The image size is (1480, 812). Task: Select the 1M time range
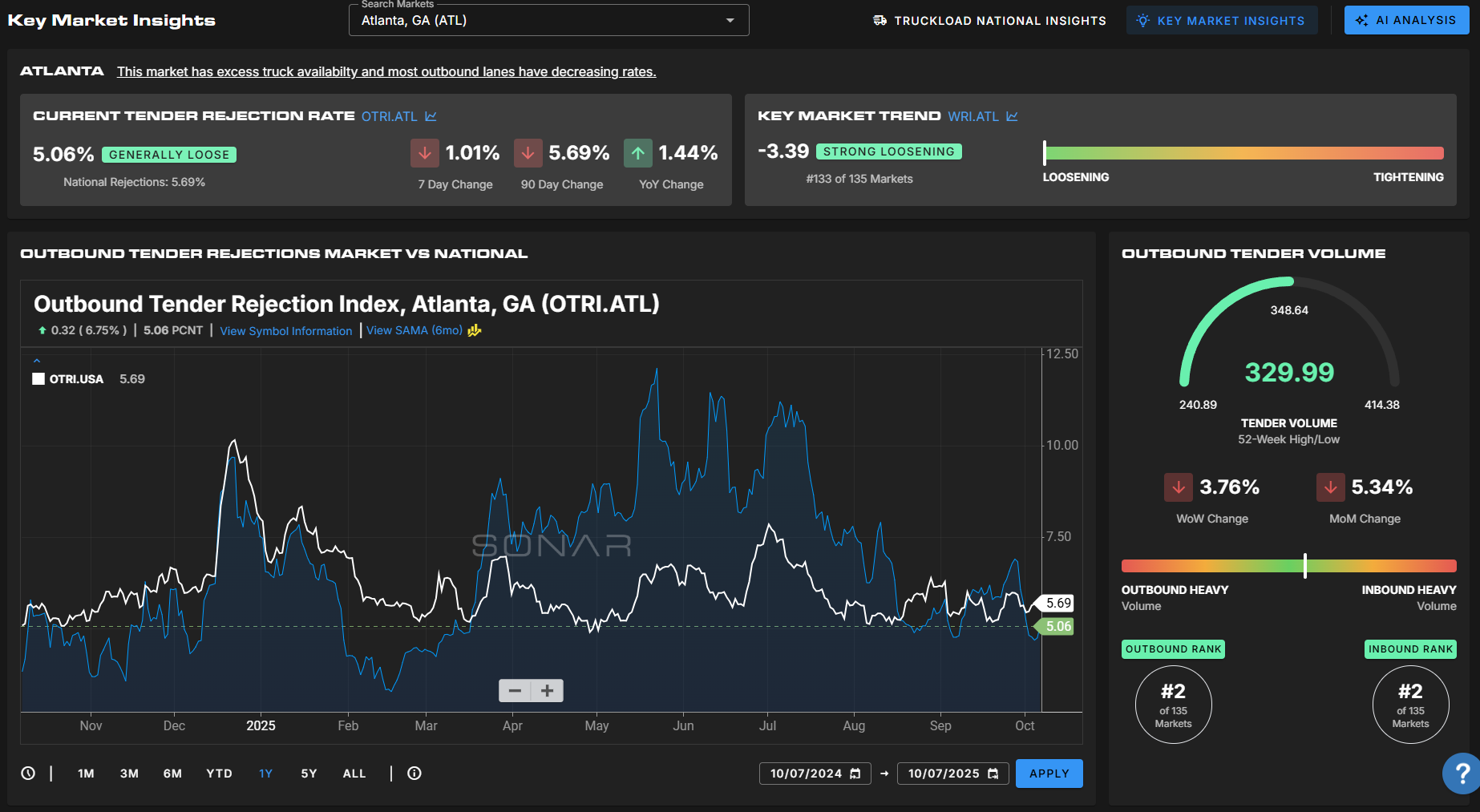(x=86, y=774)
